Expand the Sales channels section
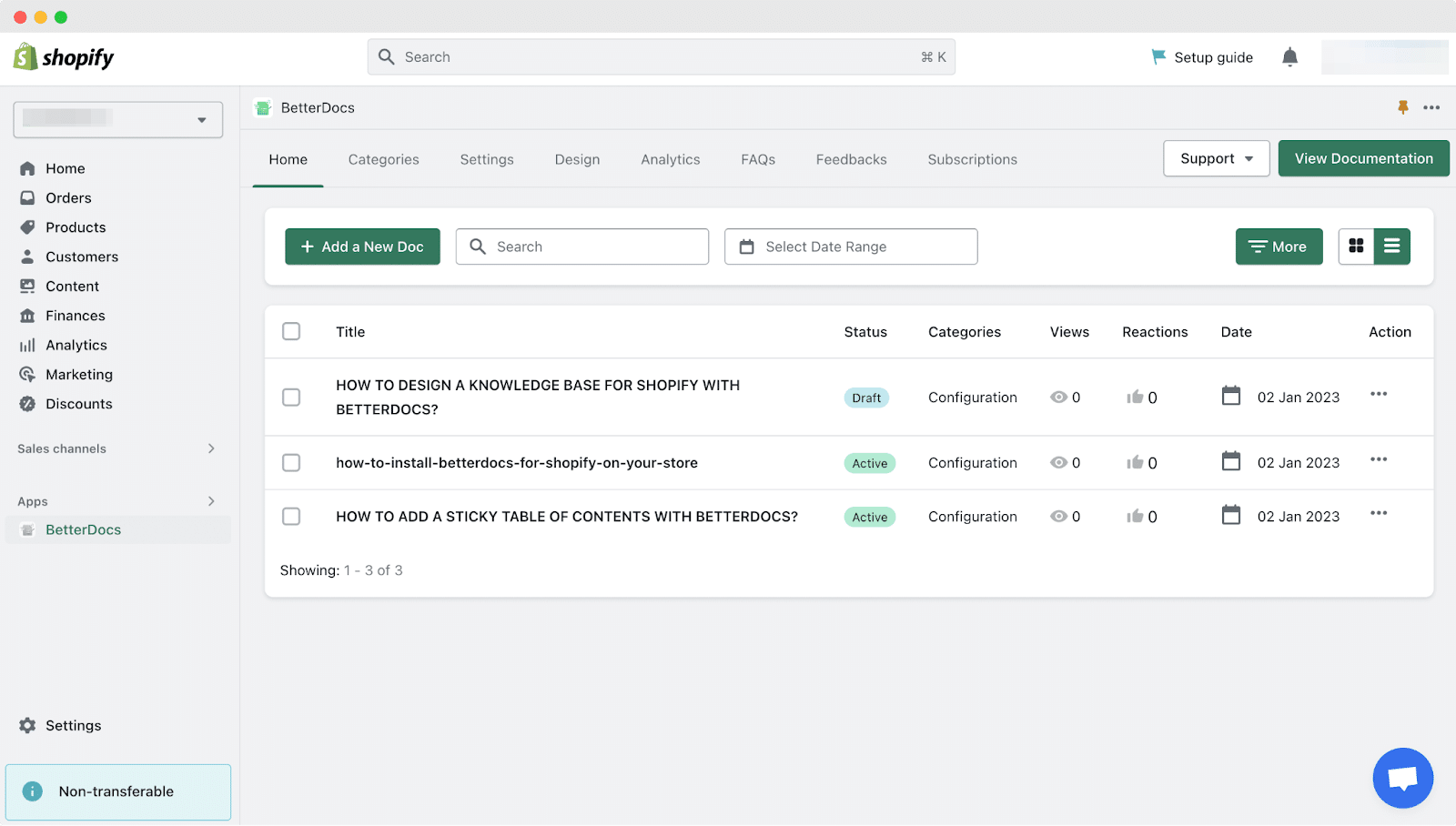1456x826 pixels. (210, 448)
